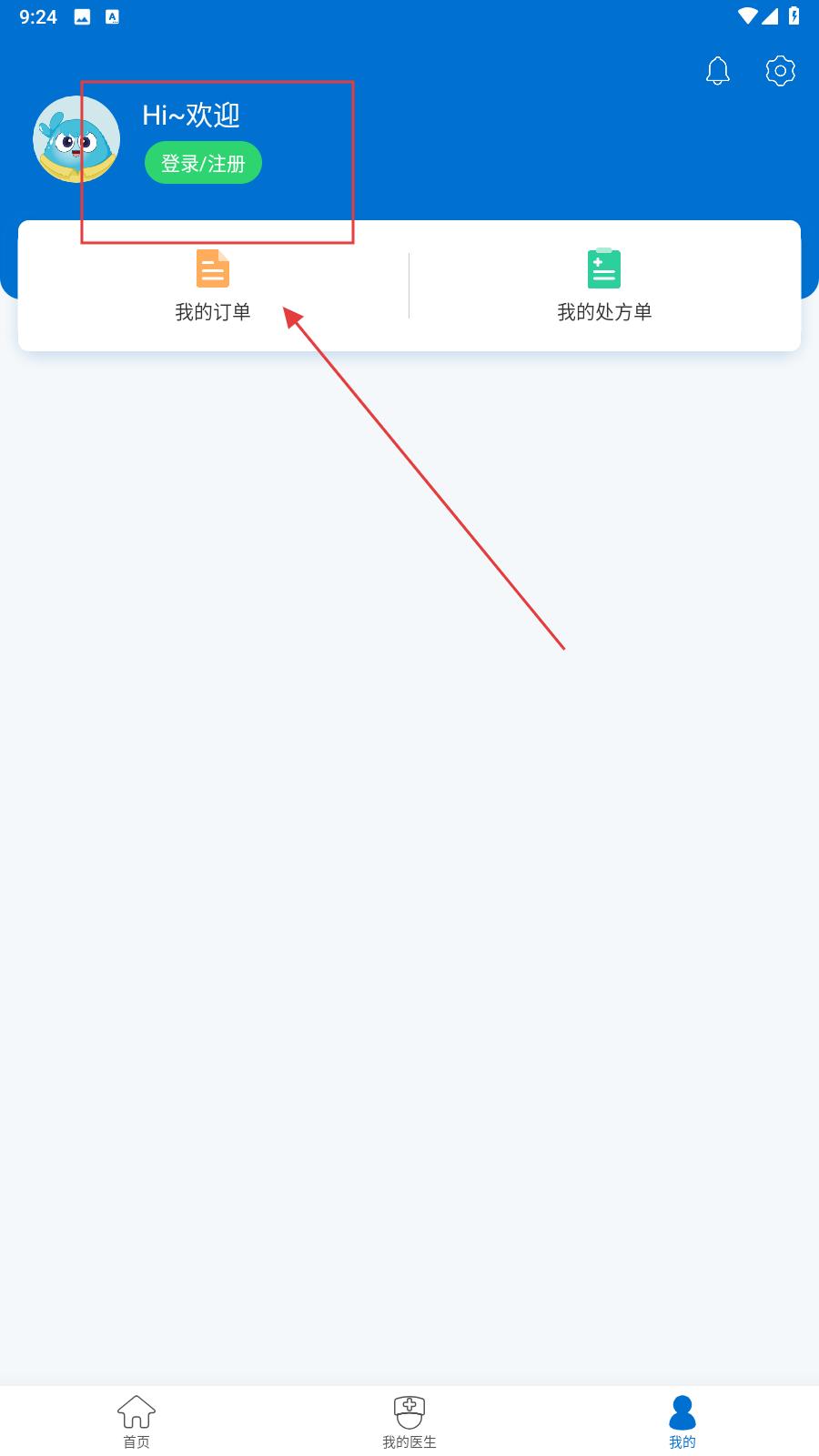This screenshot has height=1456, width=819.
Task: Tap the 首页 house icon
Action: 136,1411
